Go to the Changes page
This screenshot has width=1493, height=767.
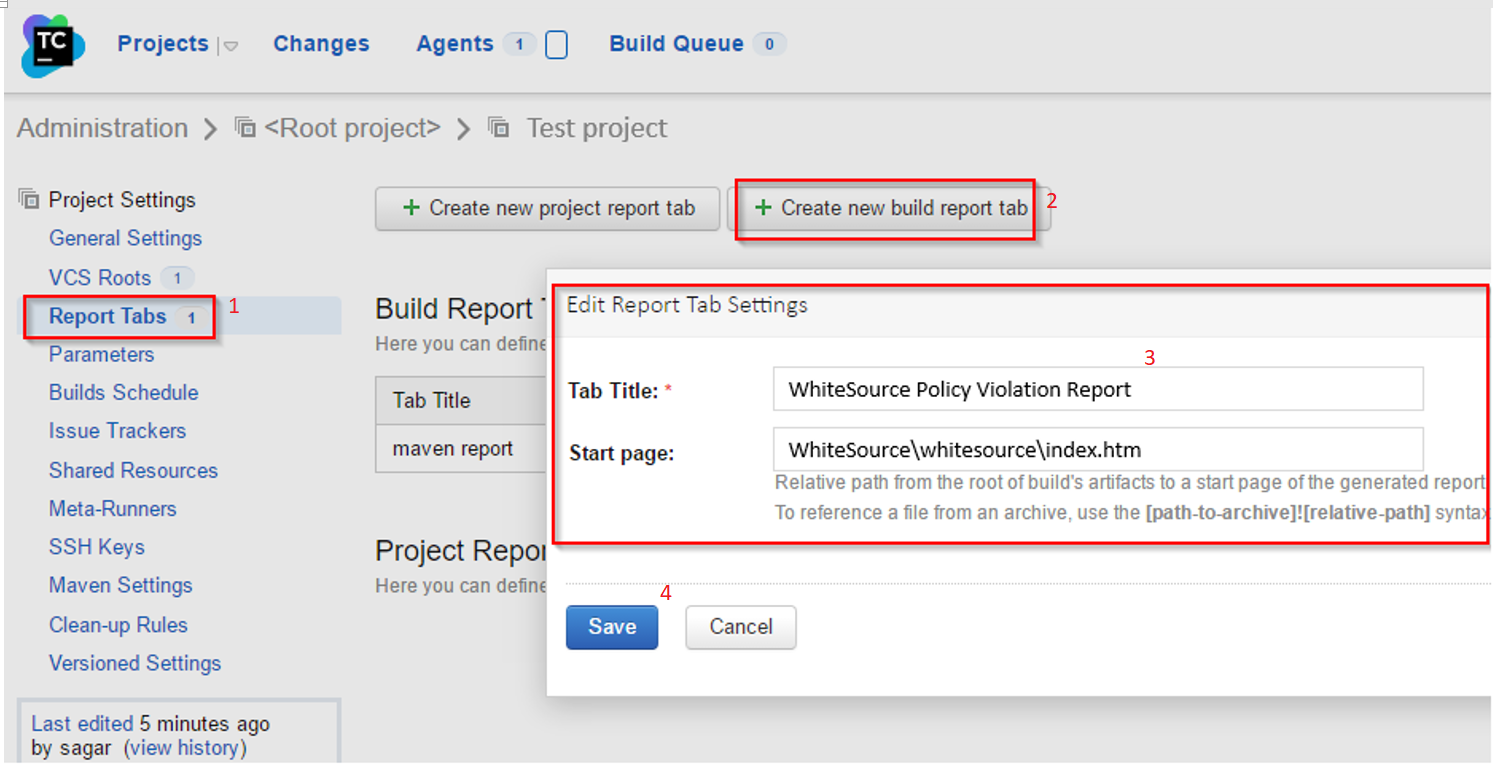click(321, 44)
